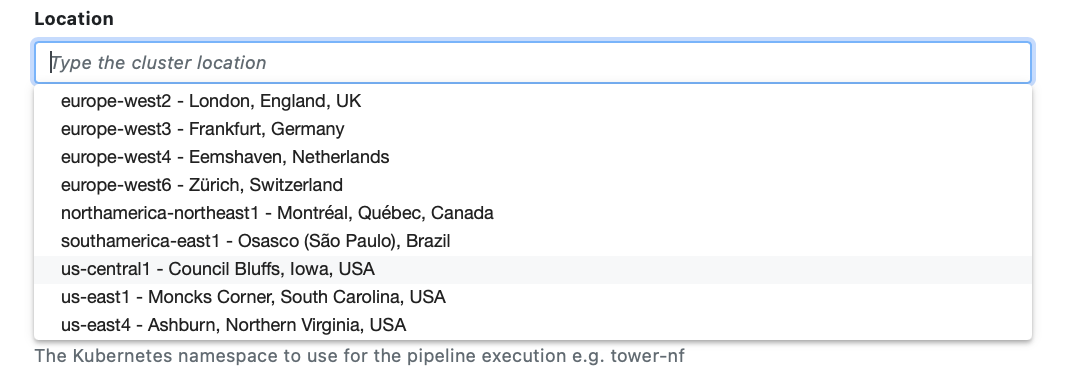The height and width of the screenshot is (388, 1066).
Task: Pick europe-west4 Eemshaven, Netherlands
Action: (x=533, y=157)
